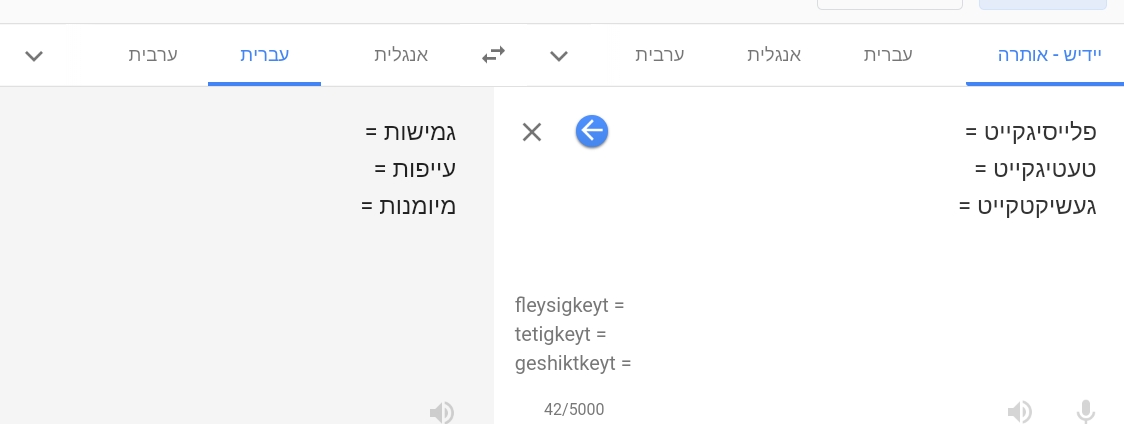Set target language to אנגלית
1124x424 pixels.
(400, 55)
